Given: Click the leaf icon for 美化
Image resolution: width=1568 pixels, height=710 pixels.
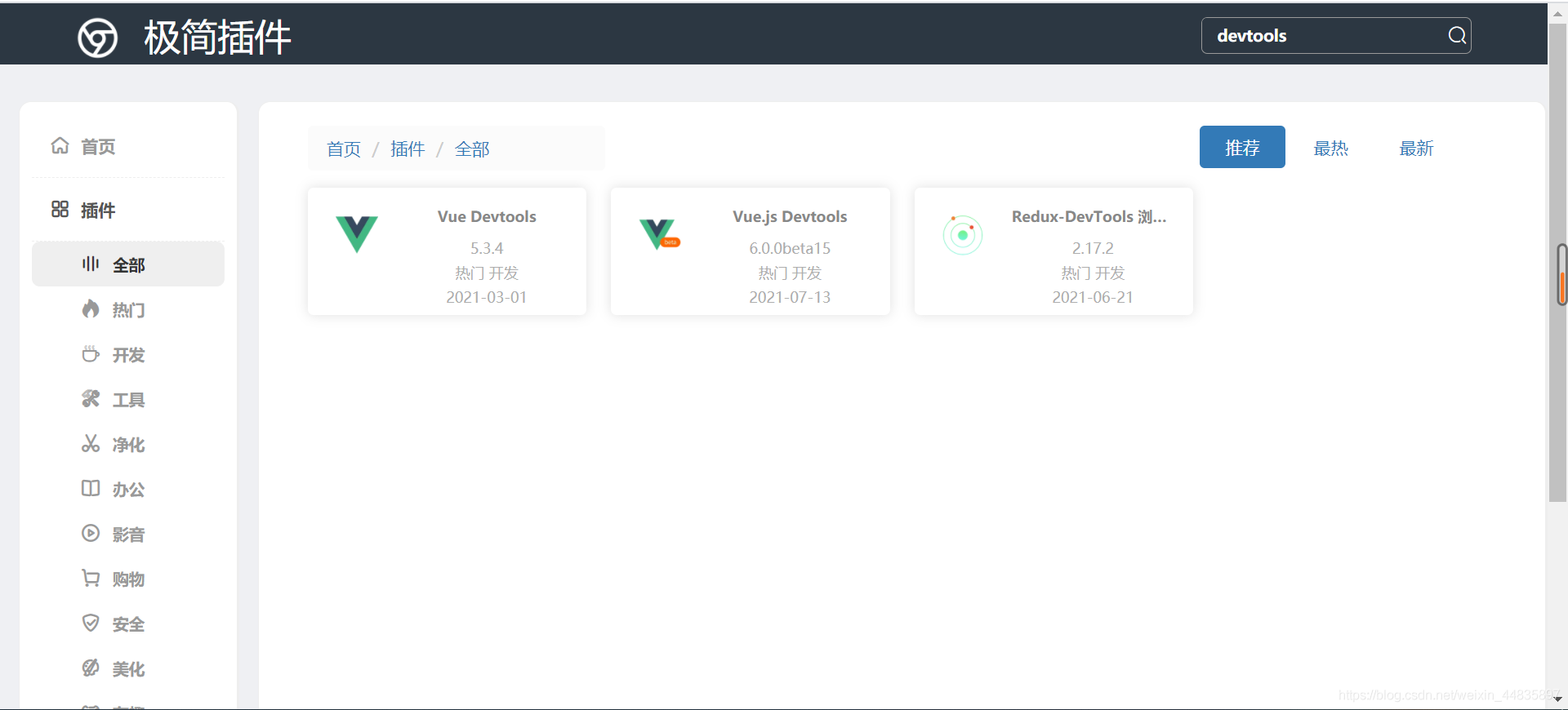Looking at the screenshot, I should [91, 668].
